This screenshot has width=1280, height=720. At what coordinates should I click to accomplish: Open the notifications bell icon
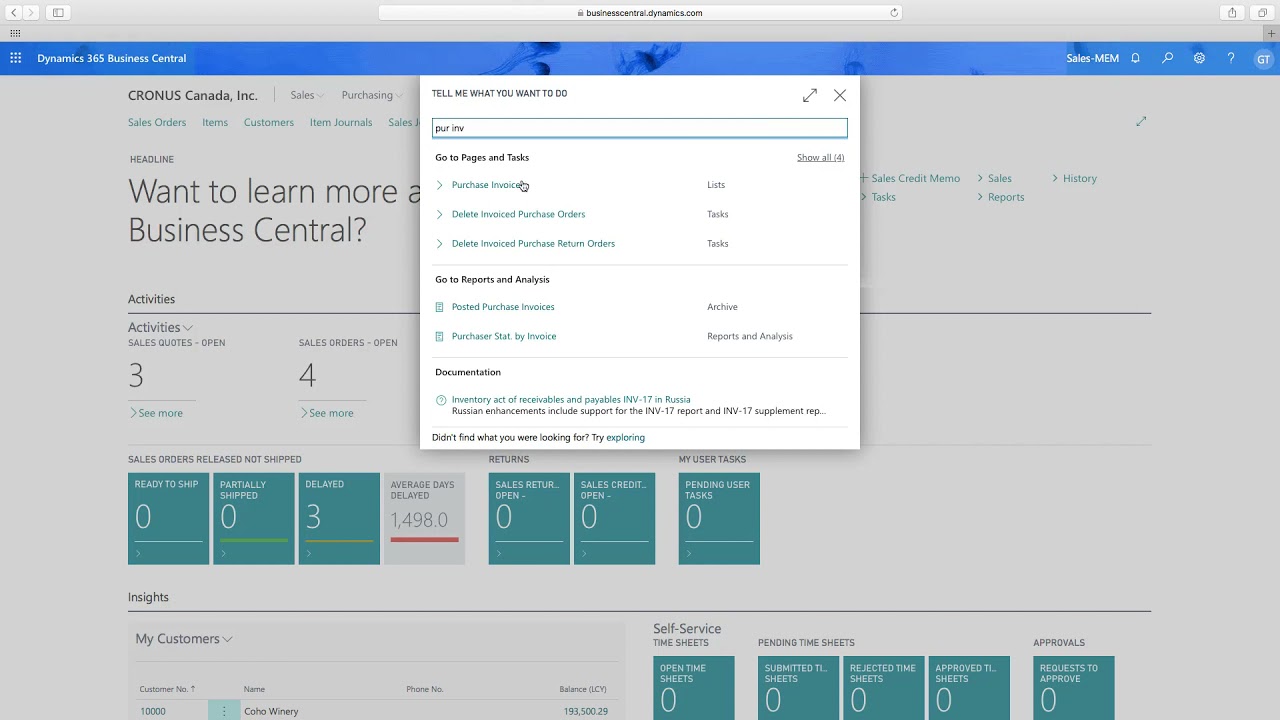(1135, 58)
